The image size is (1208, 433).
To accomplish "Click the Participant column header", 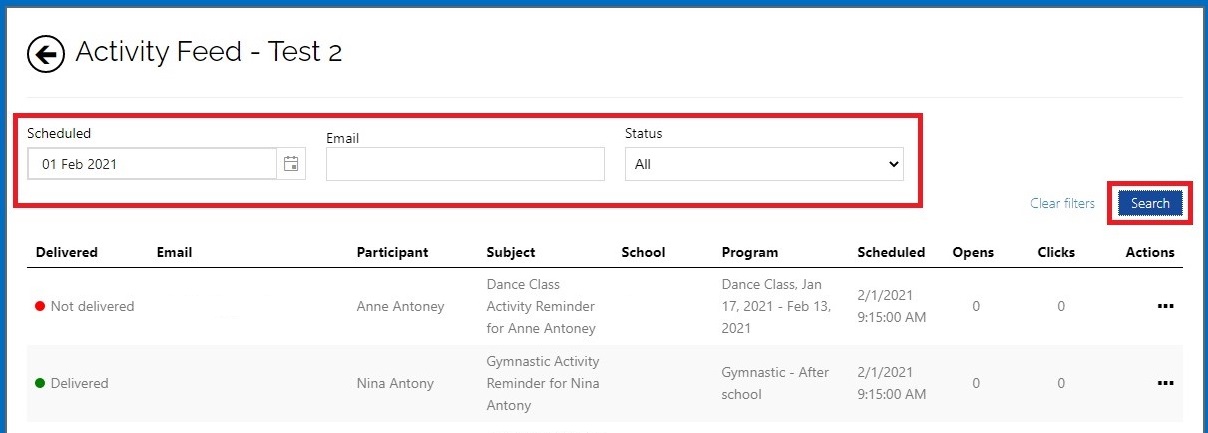I will 392,252.
